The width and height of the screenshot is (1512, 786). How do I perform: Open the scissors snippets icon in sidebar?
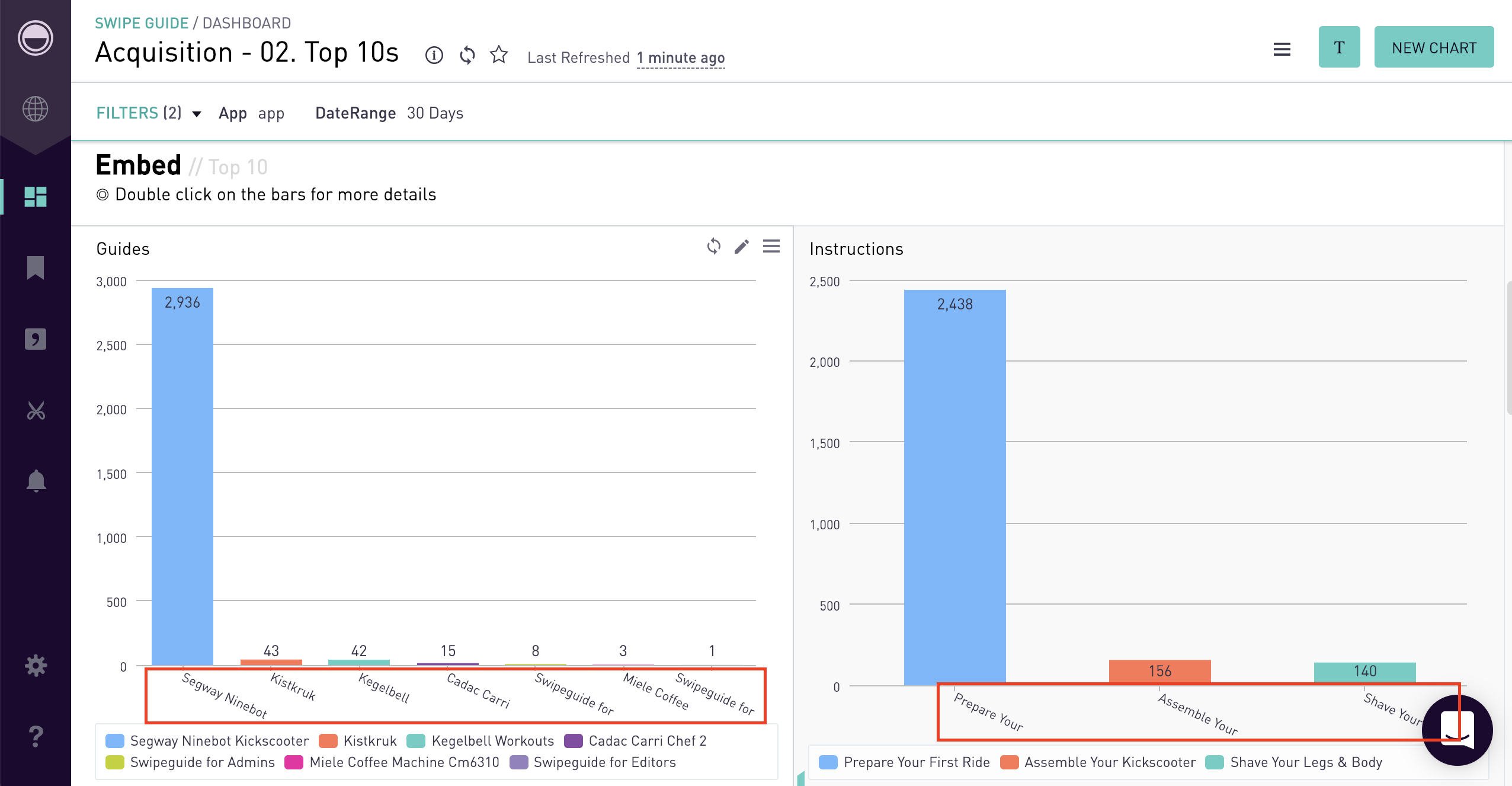pos(36,410)
